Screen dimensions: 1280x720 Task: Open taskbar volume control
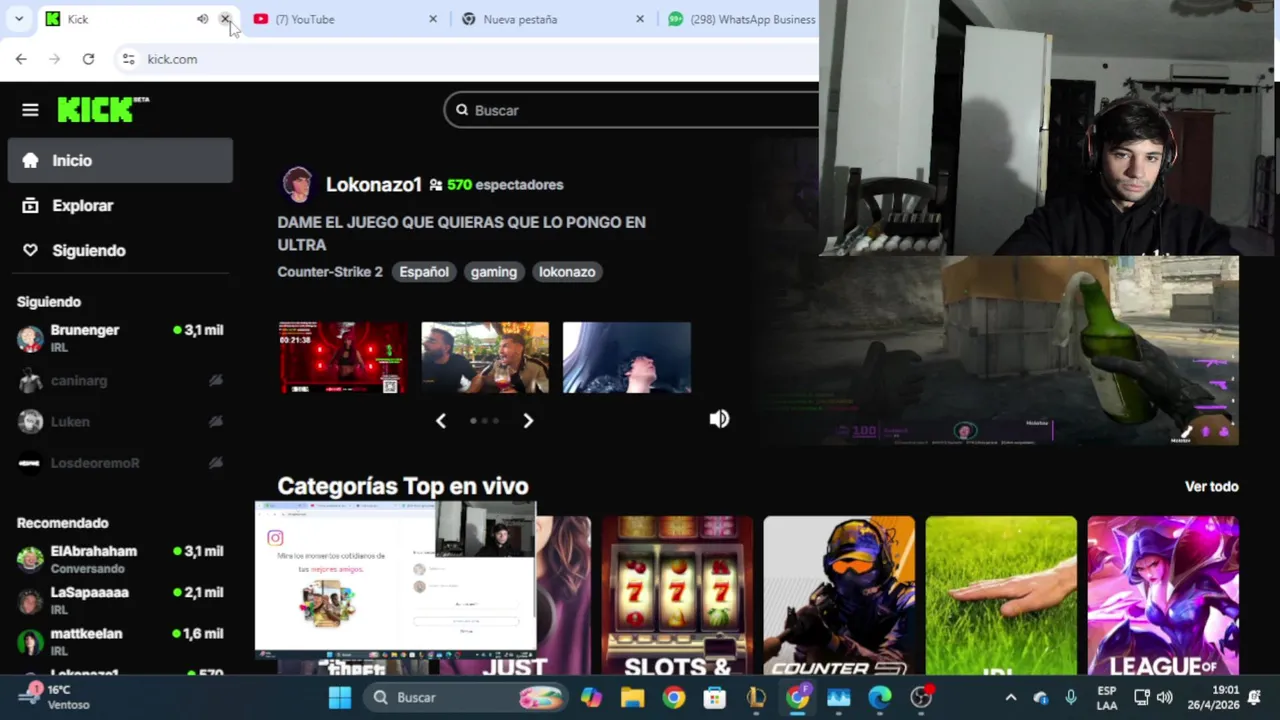tap(1164, 697)
